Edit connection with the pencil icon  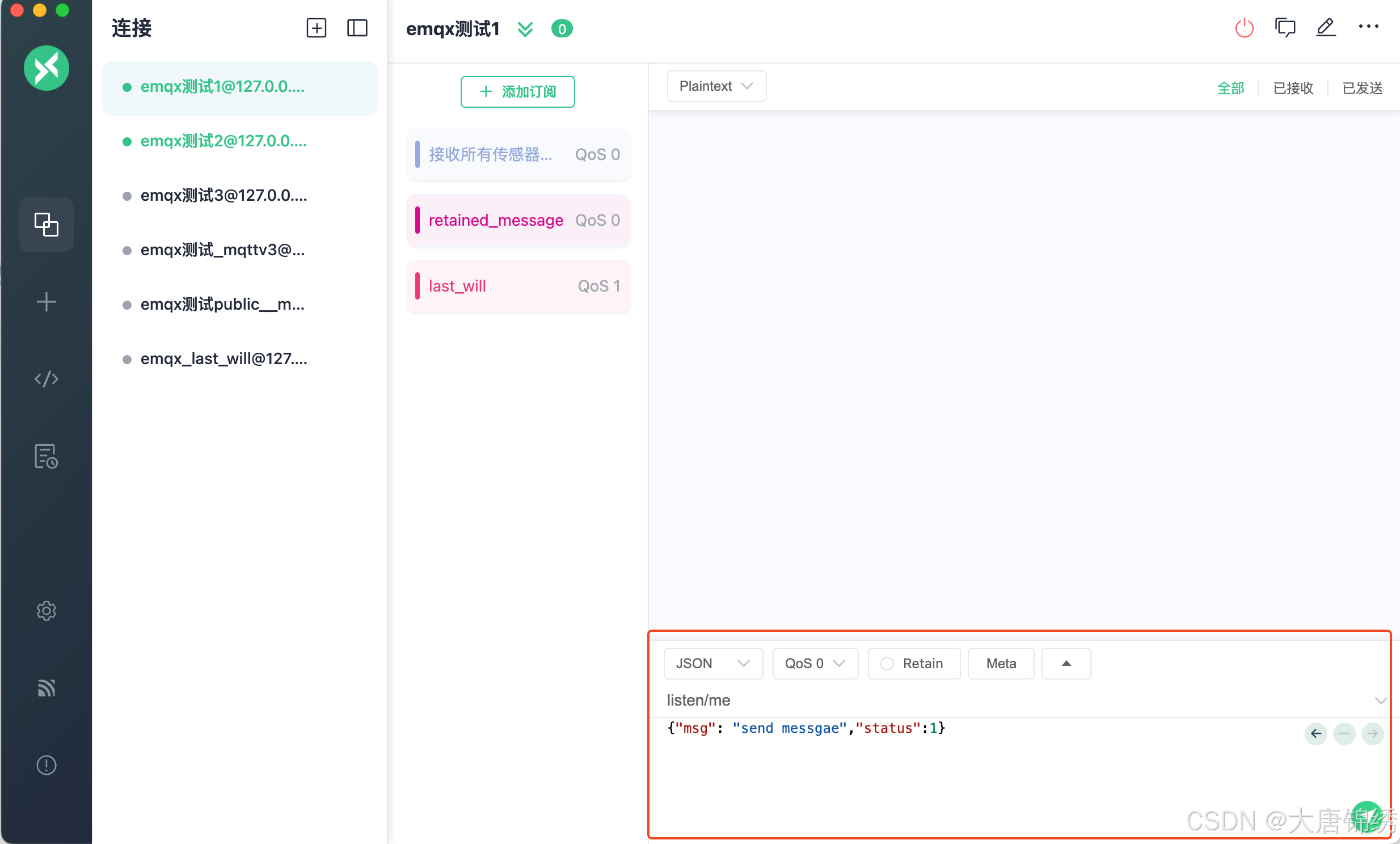coord(1326,28)
